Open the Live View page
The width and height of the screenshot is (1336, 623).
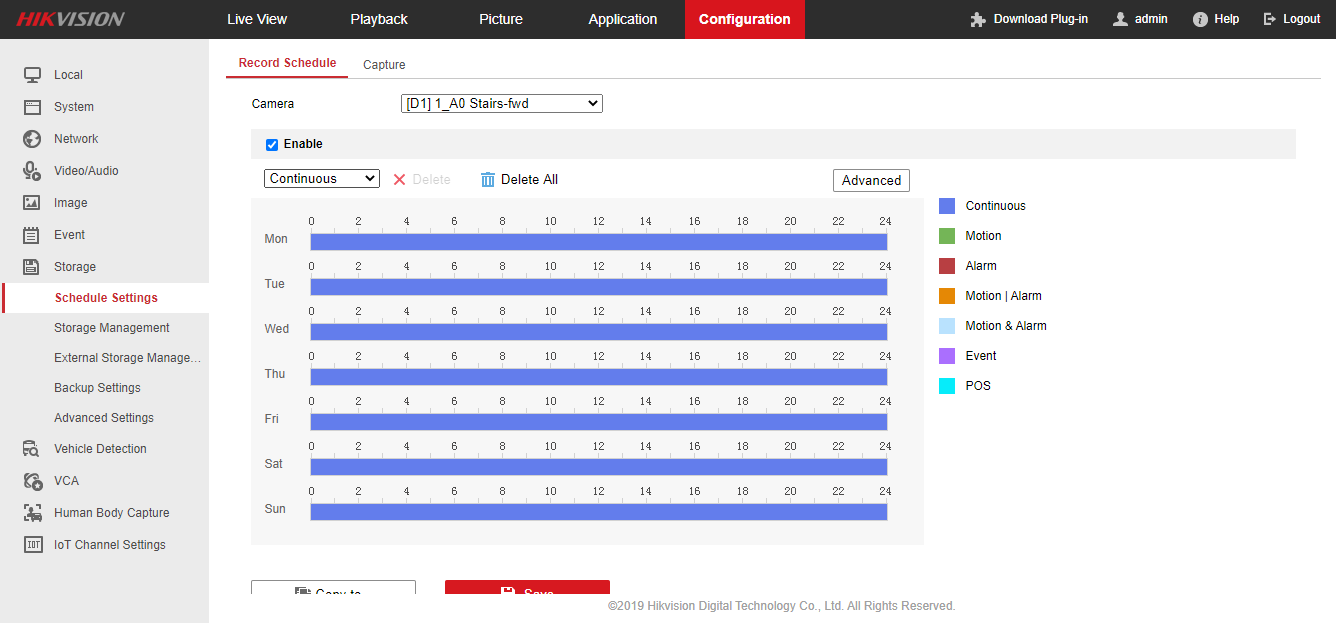(x=257, y=19)
